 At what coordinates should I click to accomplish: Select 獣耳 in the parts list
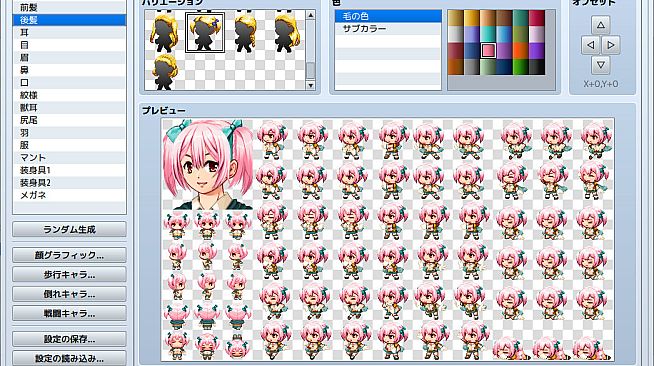pyautogui.click(x=69, y=108)
